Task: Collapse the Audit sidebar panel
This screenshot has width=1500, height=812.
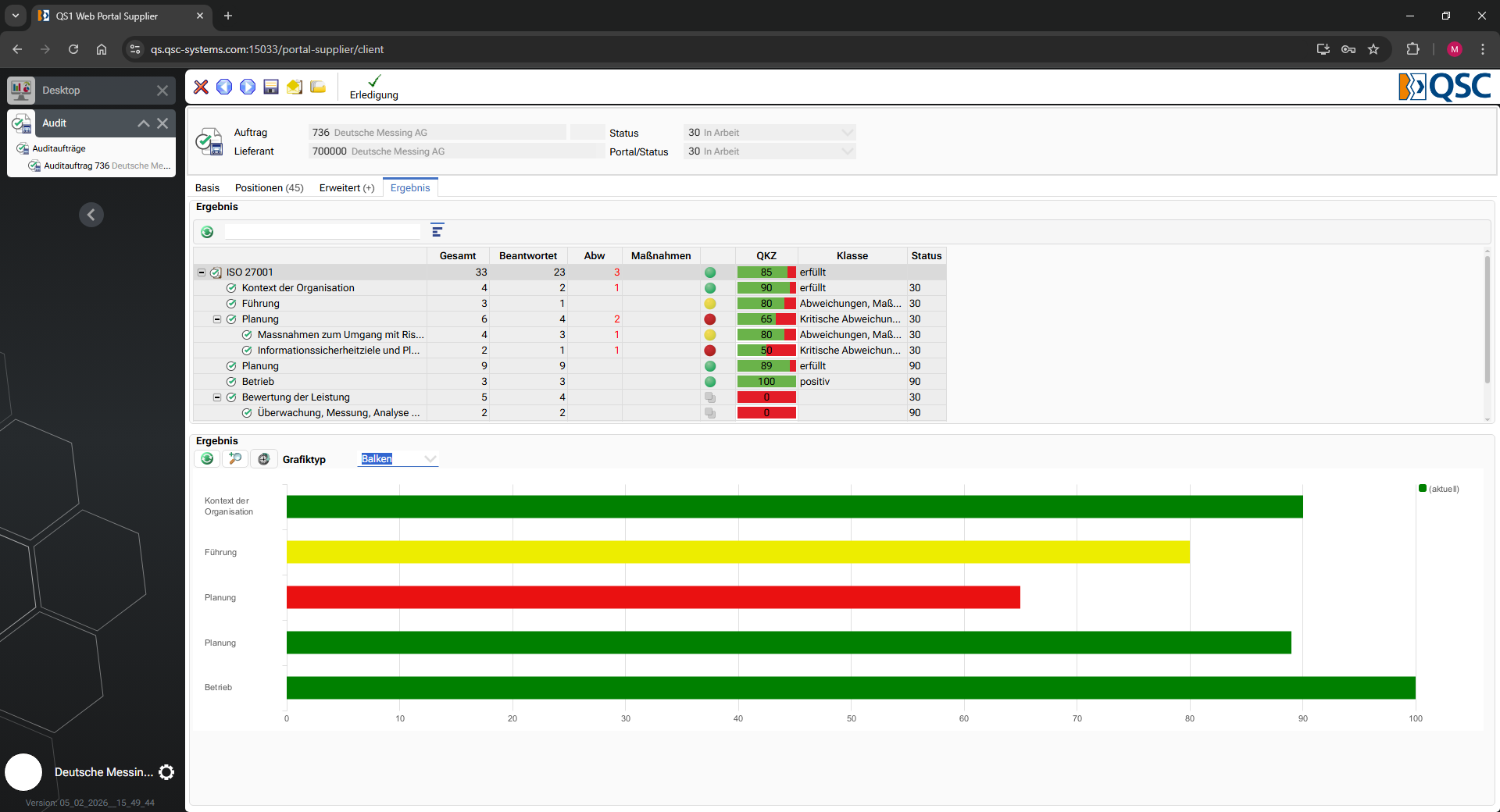Action: [x=144, y=123]
